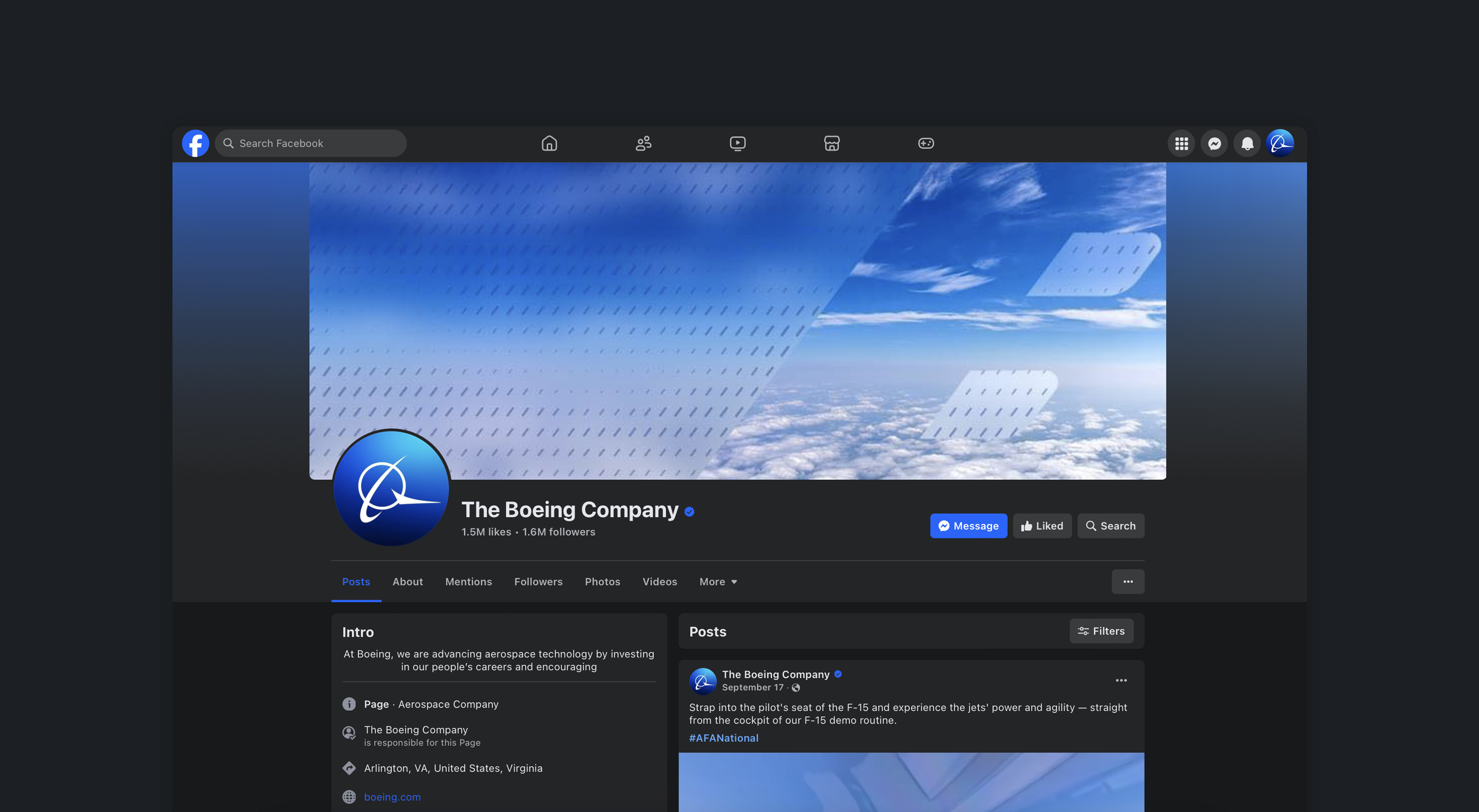This screenshot has height=812, width=1479.
Task: Open the Gaming icon in top navigation
Action: point(925,143)
